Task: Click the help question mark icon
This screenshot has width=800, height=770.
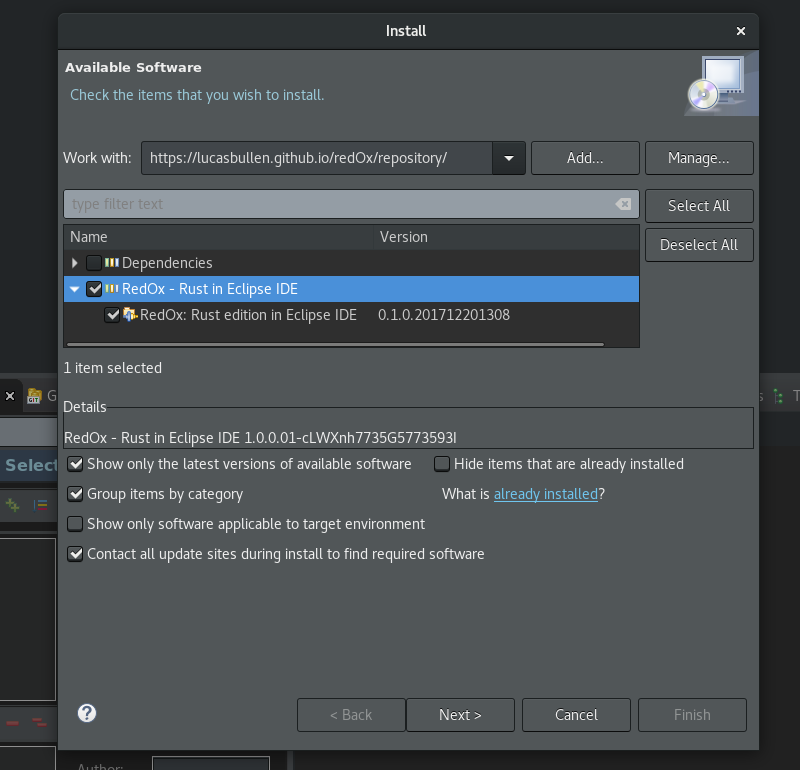Action: tap(87, 713)
